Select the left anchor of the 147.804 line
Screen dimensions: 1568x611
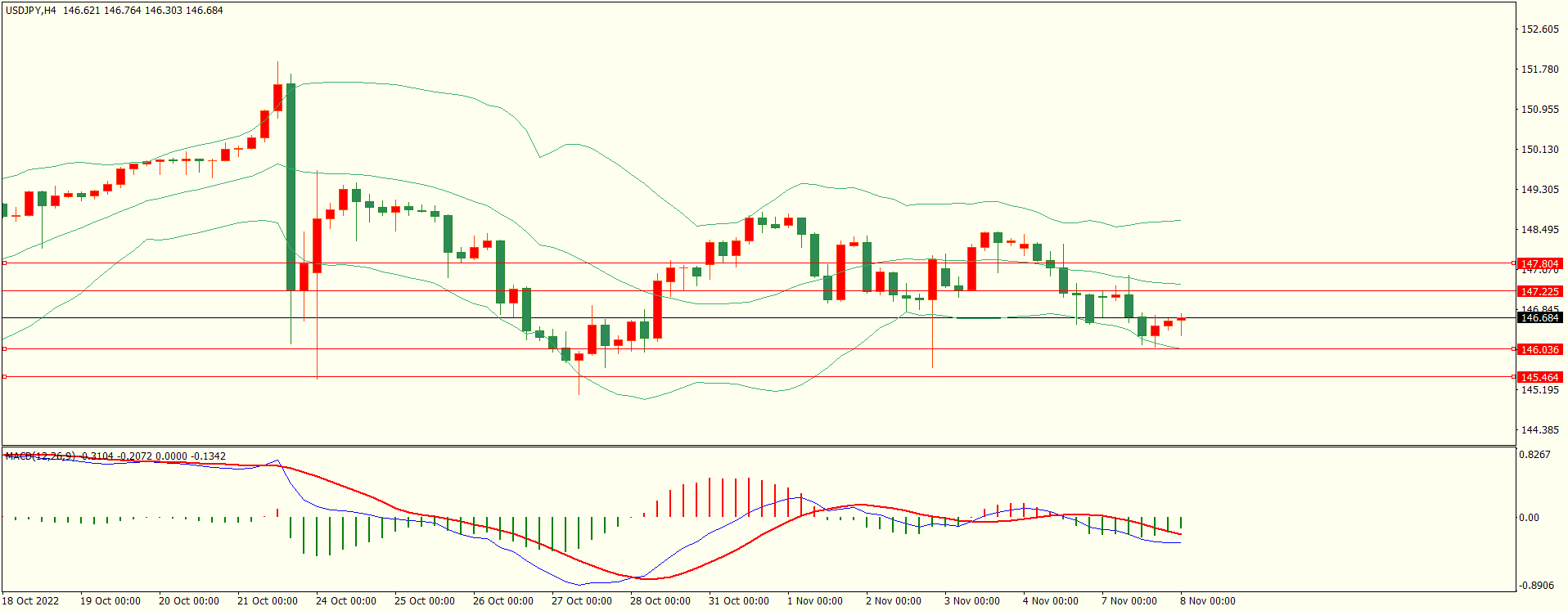[x=4, y=263]
